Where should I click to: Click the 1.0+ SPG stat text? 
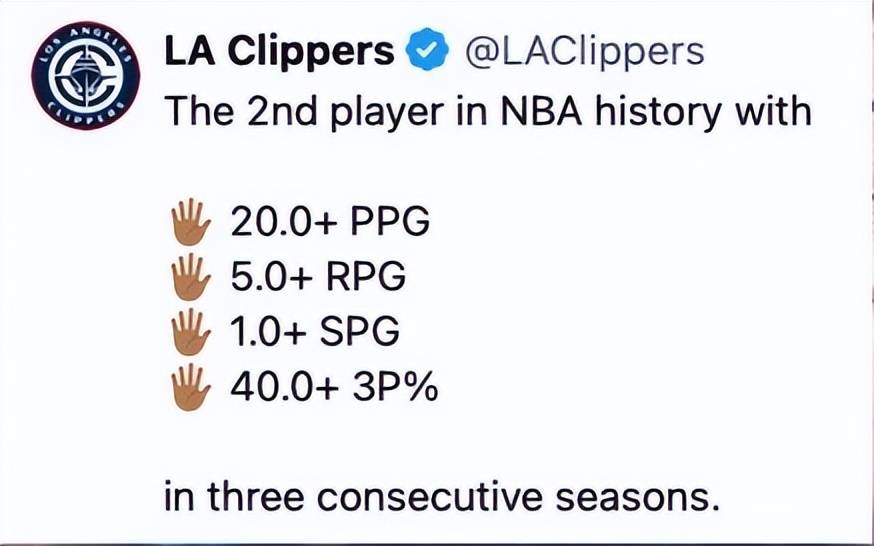pyautogui.click(x=315, y=332)
